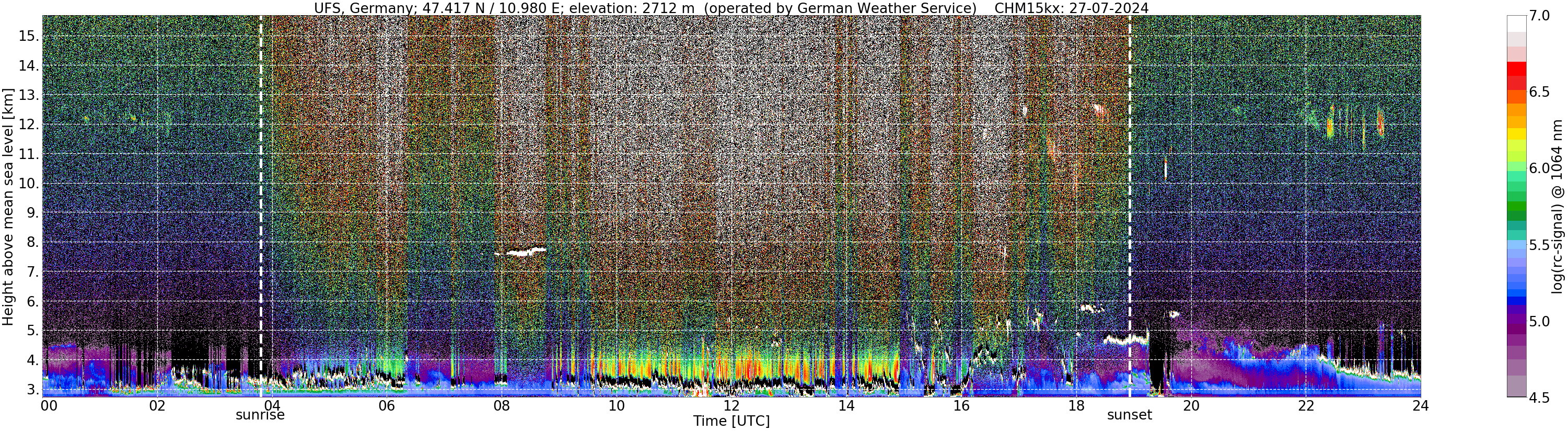Image resolution: width=1568 pixels, height=431 pixels.
Task: Click the height tick label '7.'
Action: [33, 272]
